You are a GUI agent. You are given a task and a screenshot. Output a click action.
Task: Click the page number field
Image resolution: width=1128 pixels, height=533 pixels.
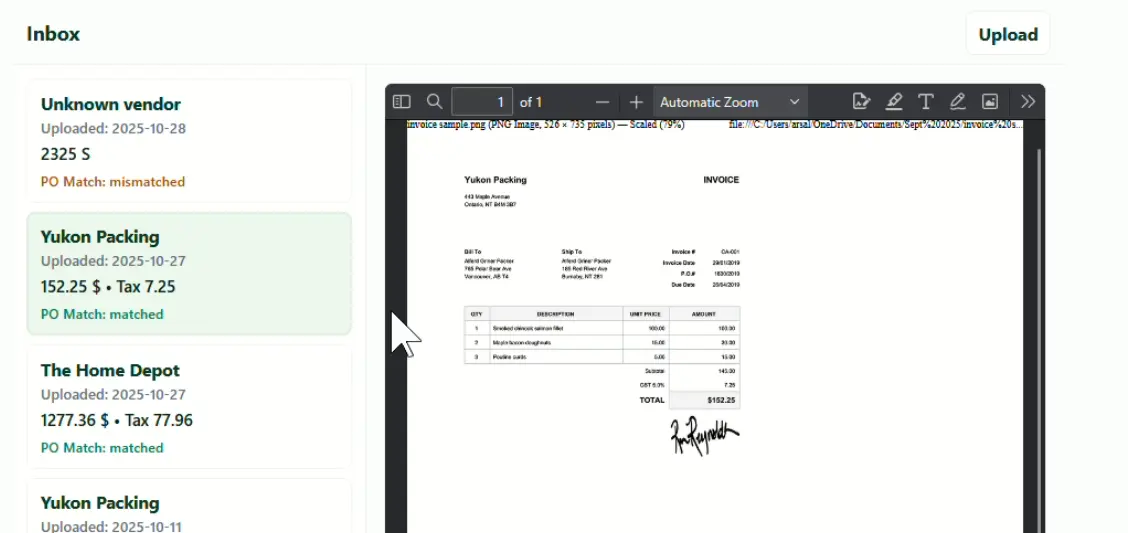tap(482, 102)
